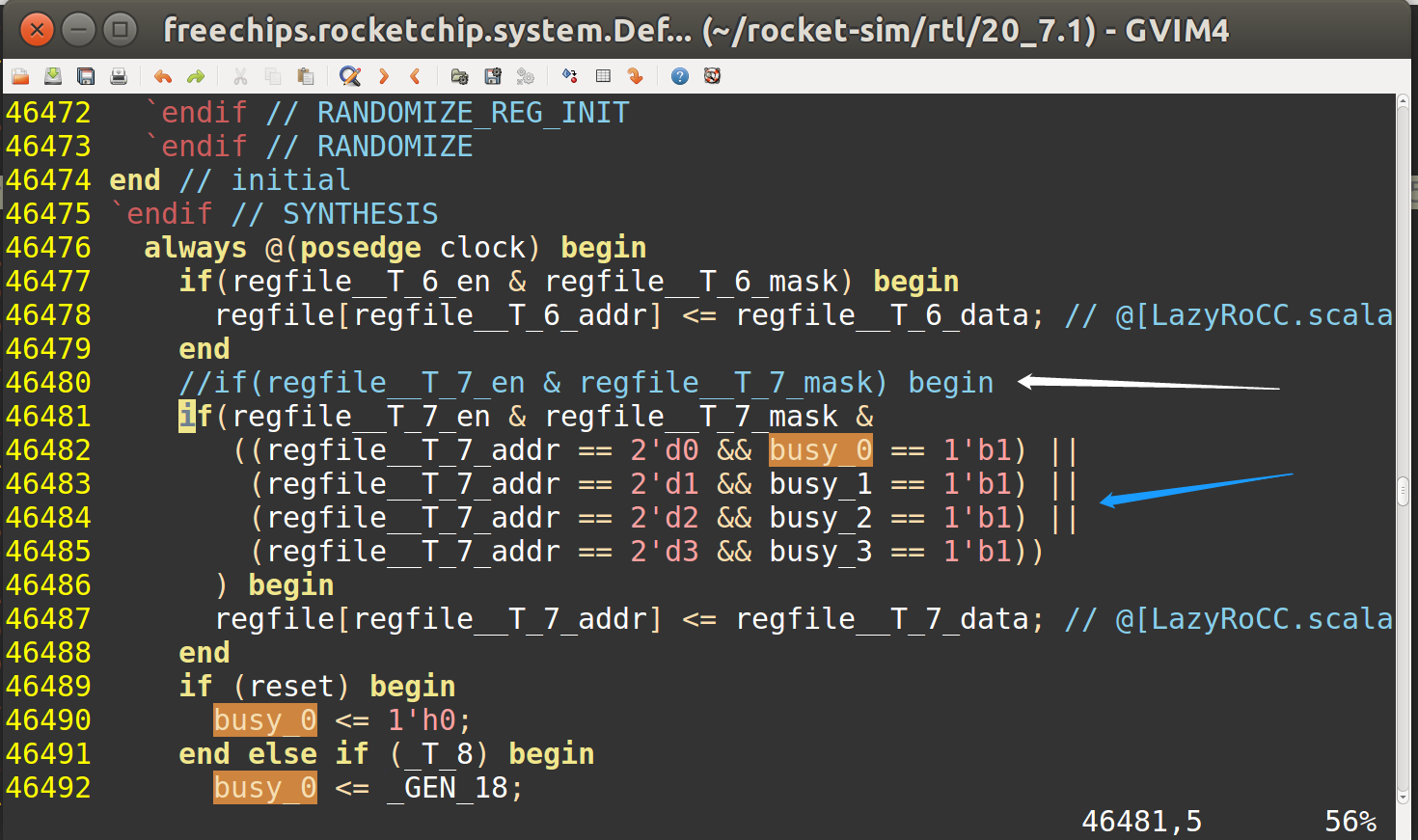Open Vim Help from the toolbar
This screenshot has width=1418, height=840.
[679, 76]
